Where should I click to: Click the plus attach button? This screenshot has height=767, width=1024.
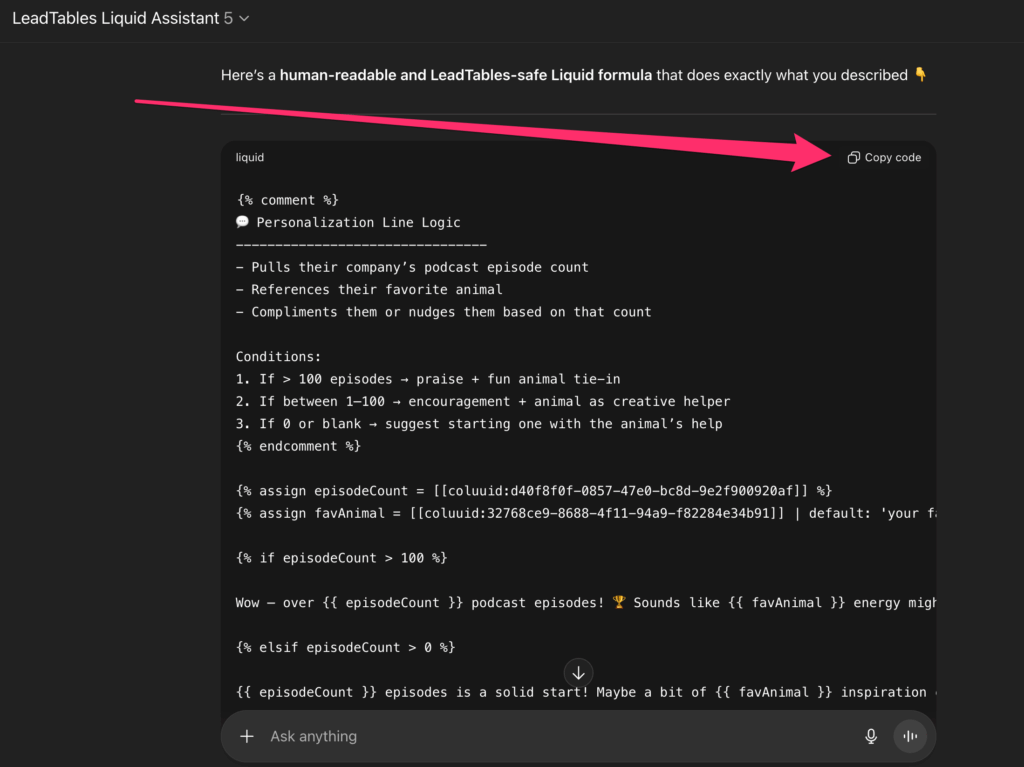pos(247,737)
